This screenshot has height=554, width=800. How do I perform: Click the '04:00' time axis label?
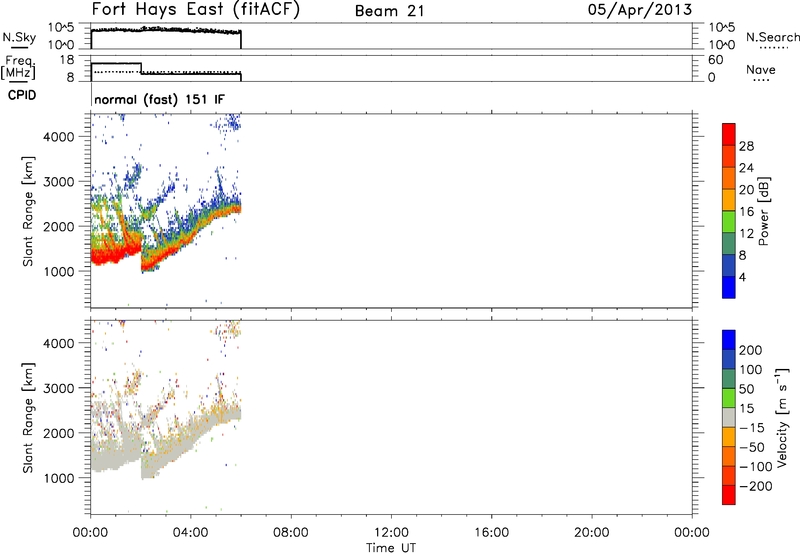click(x=190, y=533)
